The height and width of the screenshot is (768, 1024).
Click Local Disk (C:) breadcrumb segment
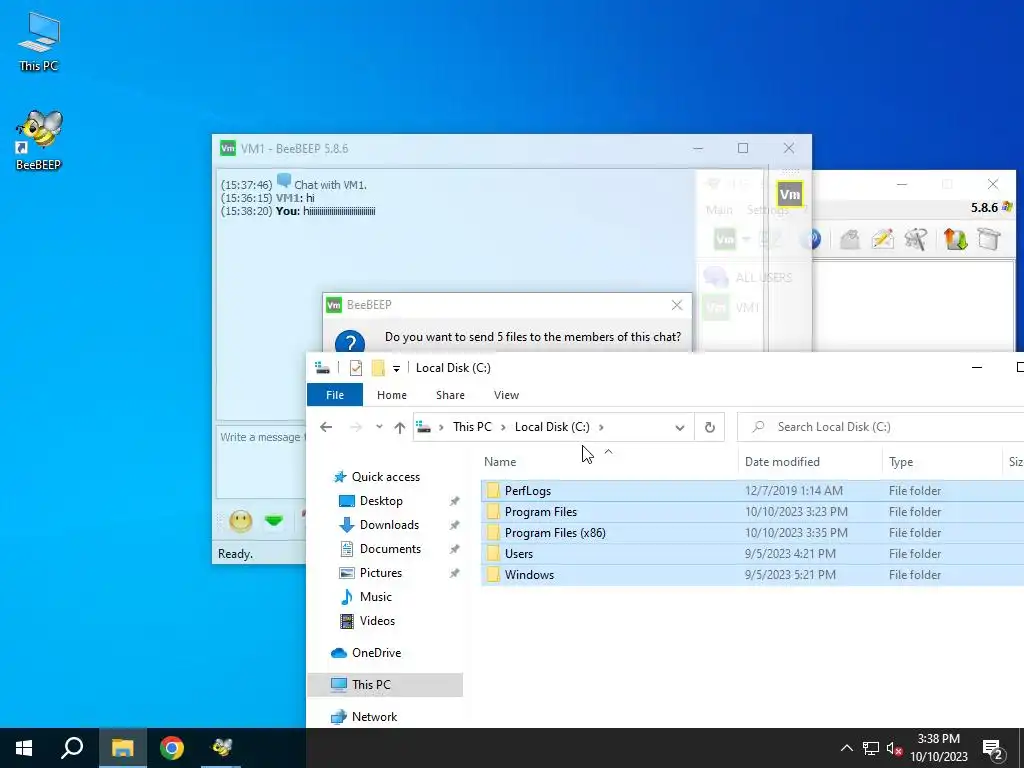click(x=552, y=427)
